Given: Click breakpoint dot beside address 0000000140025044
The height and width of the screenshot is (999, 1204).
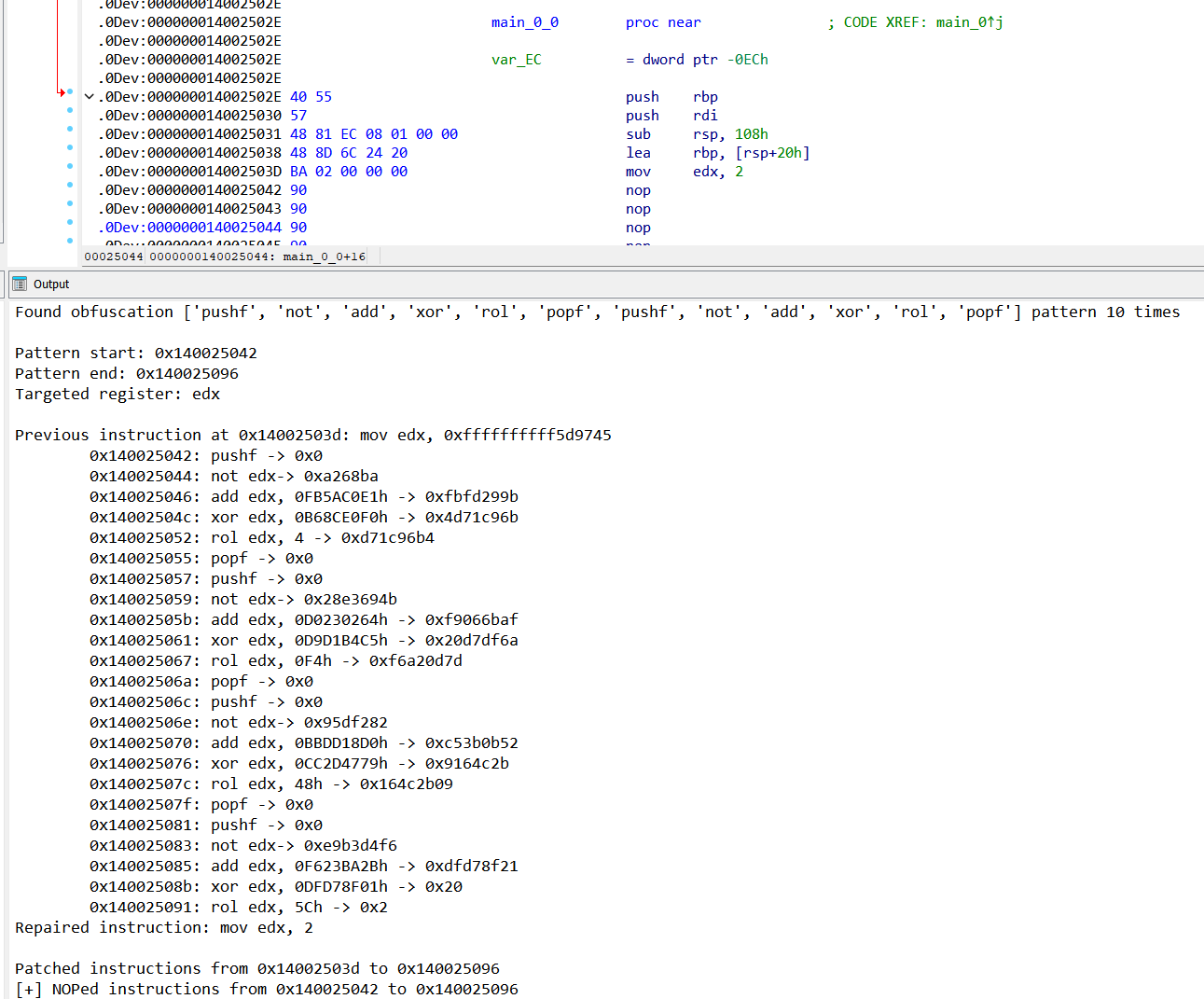Looking at the screenshot, I should tap(70, 223).
